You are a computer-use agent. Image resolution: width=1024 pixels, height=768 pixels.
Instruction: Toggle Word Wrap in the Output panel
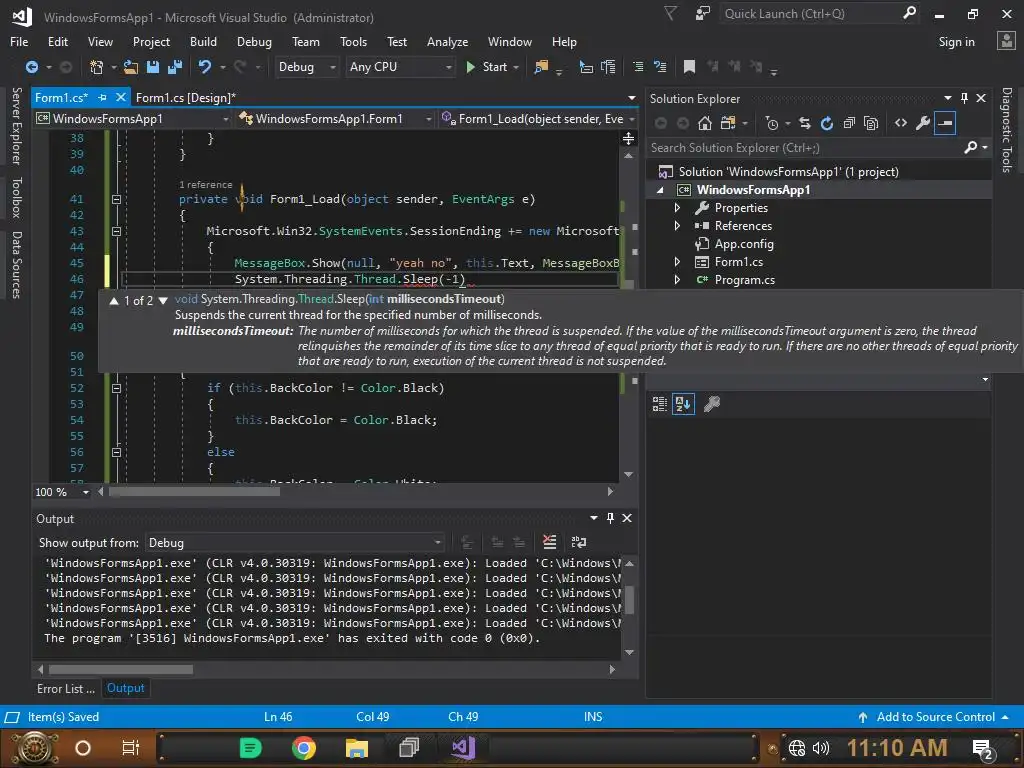[579, 542]
